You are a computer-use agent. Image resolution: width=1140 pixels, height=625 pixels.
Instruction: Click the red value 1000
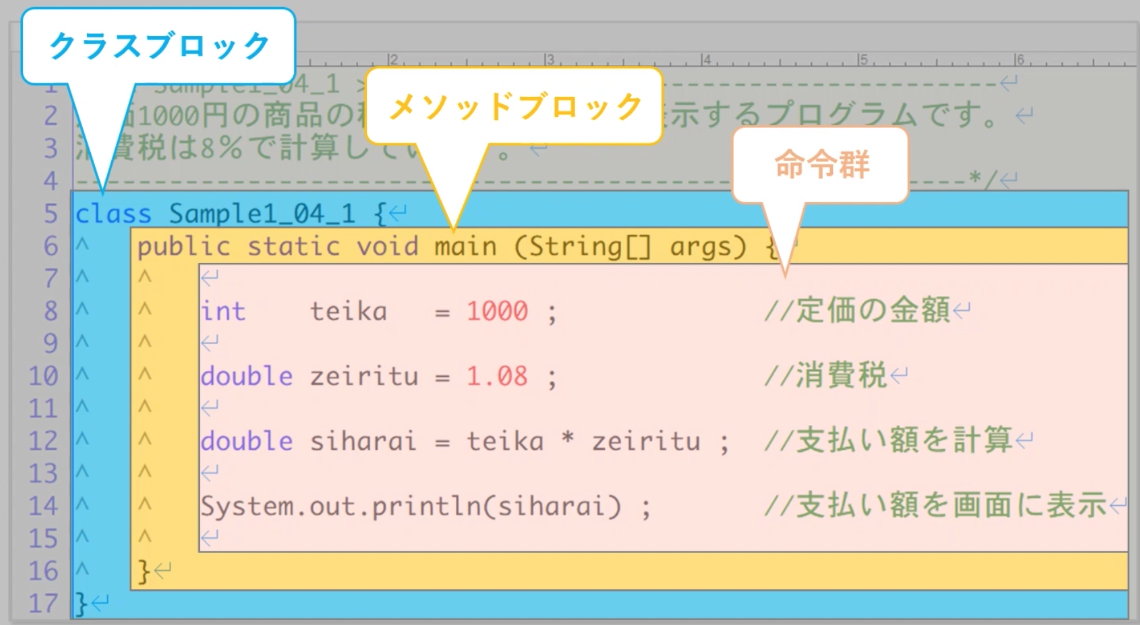(497, 311)
